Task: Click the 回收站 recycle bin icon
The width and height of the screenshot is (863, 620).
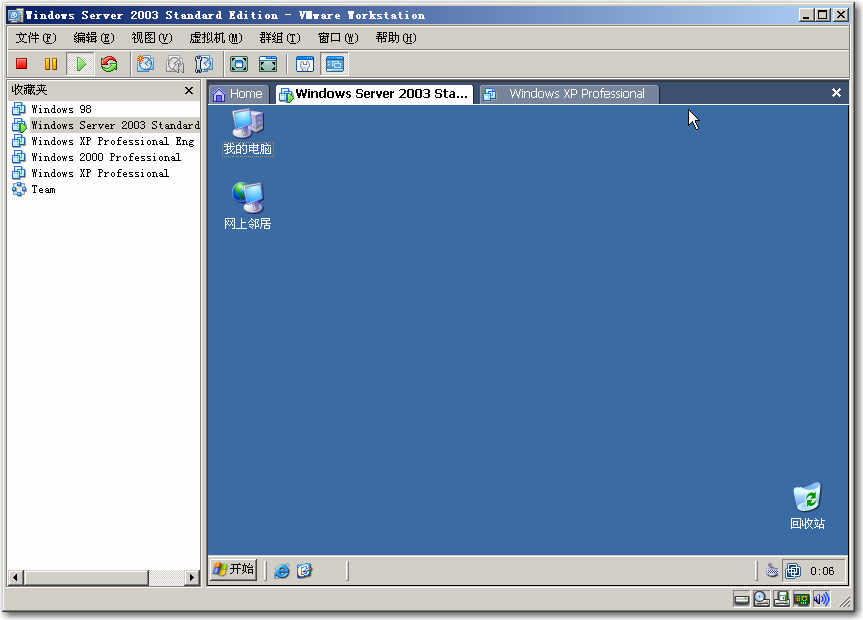Action: pos(807,507)
